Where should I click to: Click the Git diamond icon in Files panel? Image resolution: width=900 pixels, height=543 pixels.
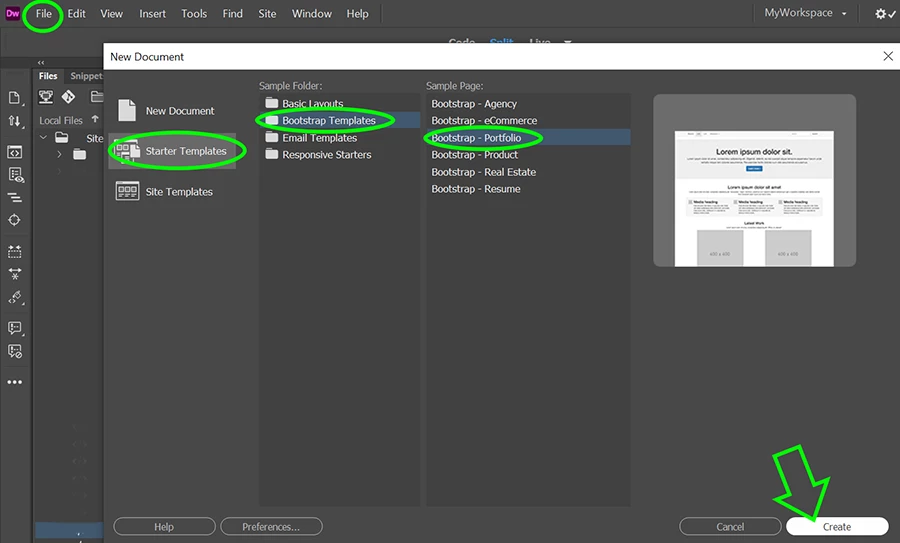pyautogui.click(x=68, y=96)
